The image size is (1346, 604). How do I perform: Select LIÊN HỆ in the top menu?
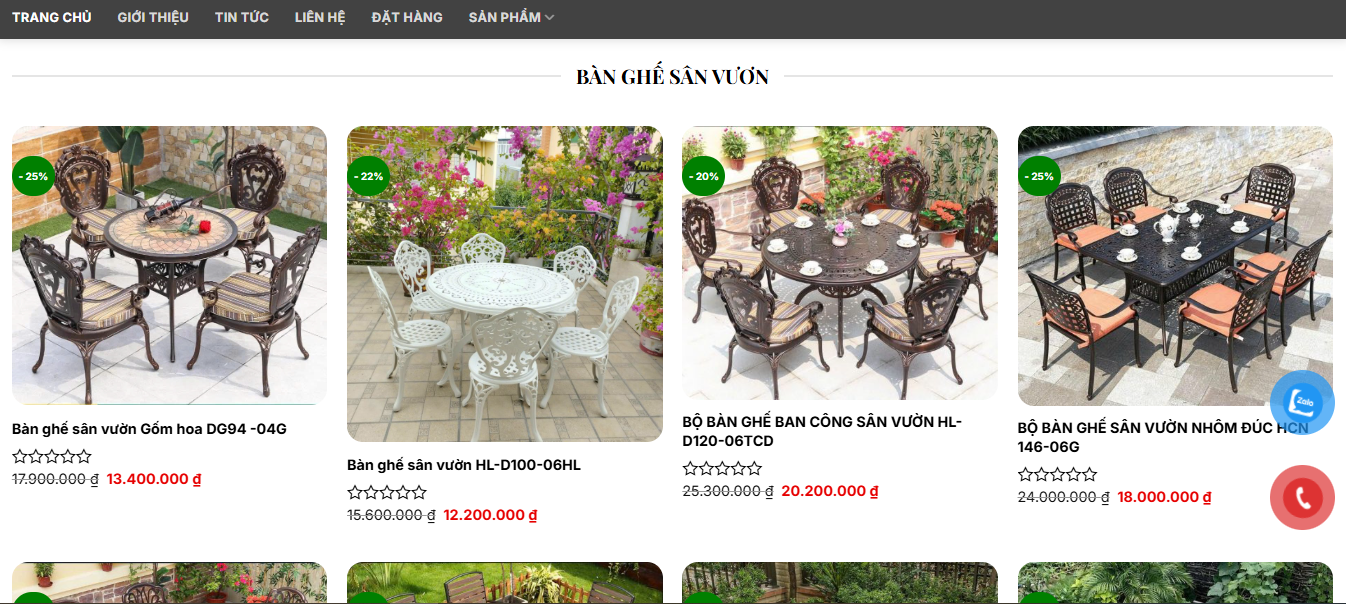click(x=320, y=17)
